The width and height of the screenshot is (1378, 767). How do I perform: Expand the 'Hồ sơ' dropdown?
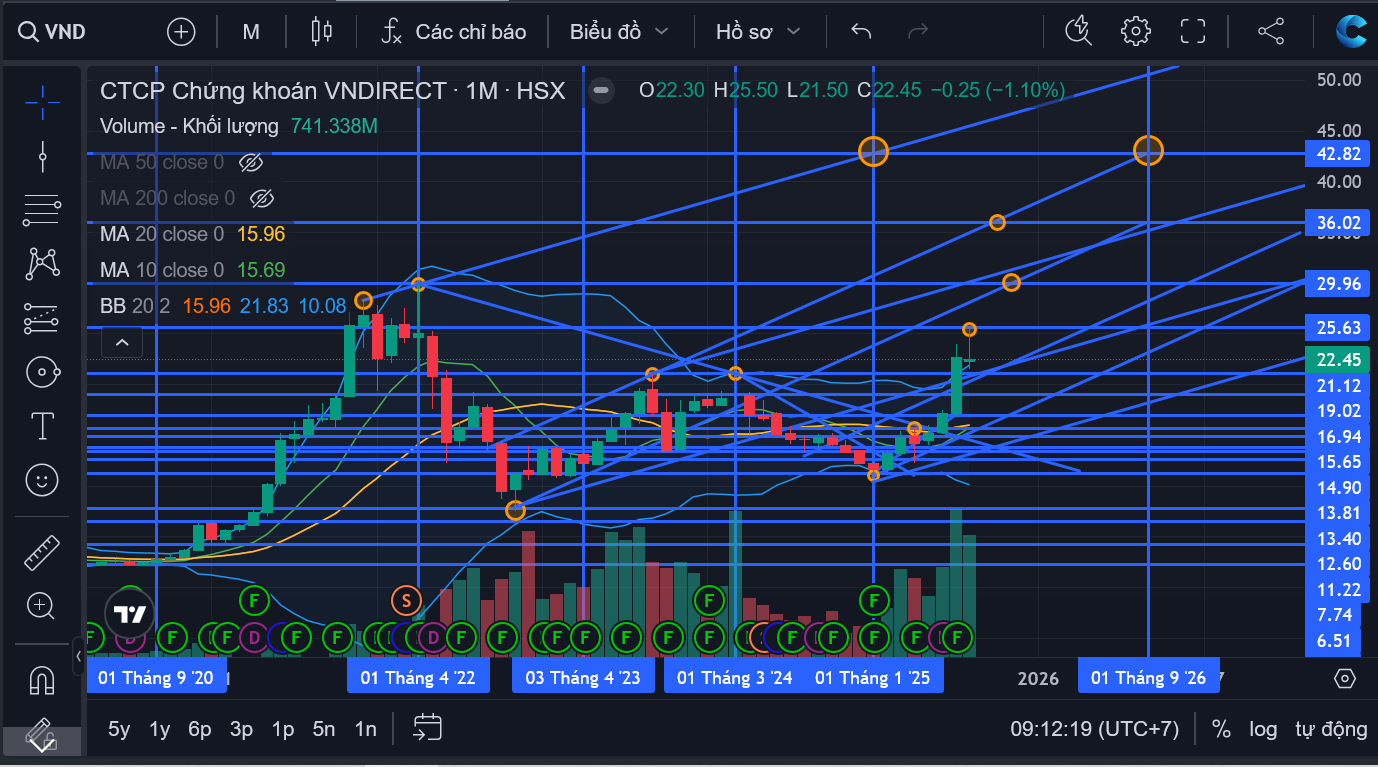758,32
